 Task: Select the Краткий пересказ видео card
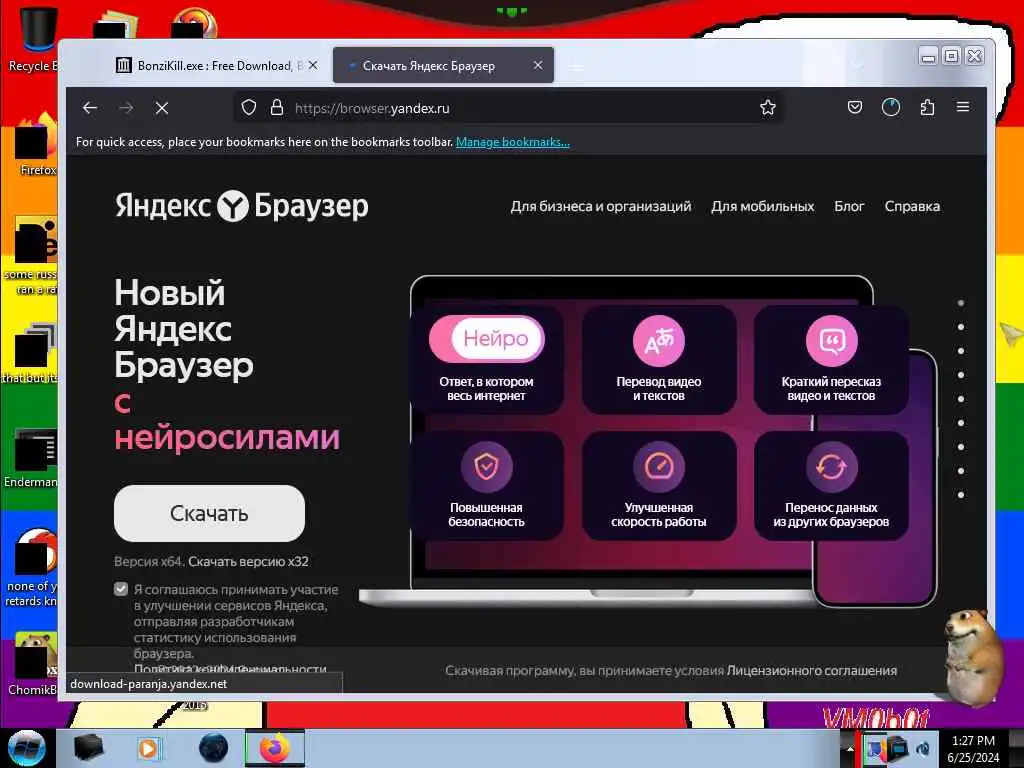click(831, 359)
